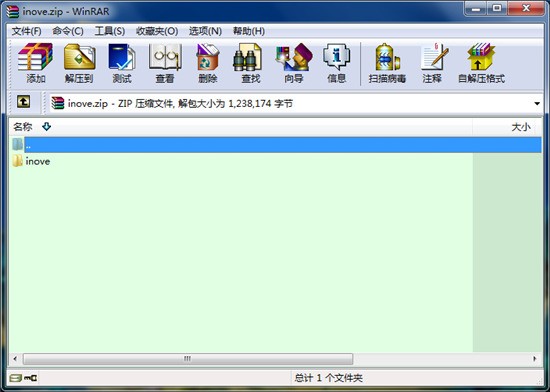The height and width of the screenshot is (392, 550).
Task: Open the Tools (工具) menu
Action: 109,31
